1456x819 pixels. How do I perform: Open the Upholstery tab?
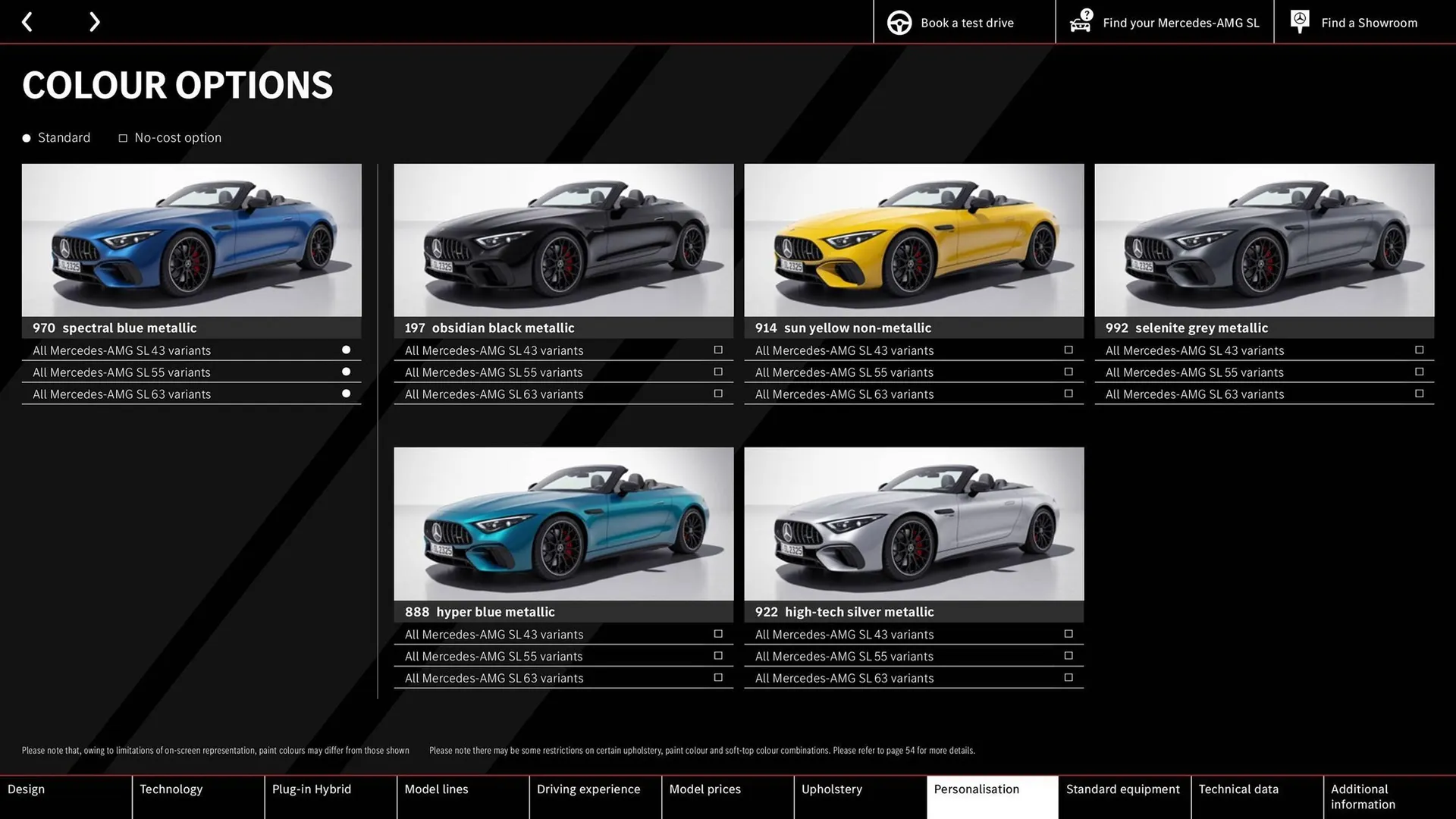[x=832, y=789]
